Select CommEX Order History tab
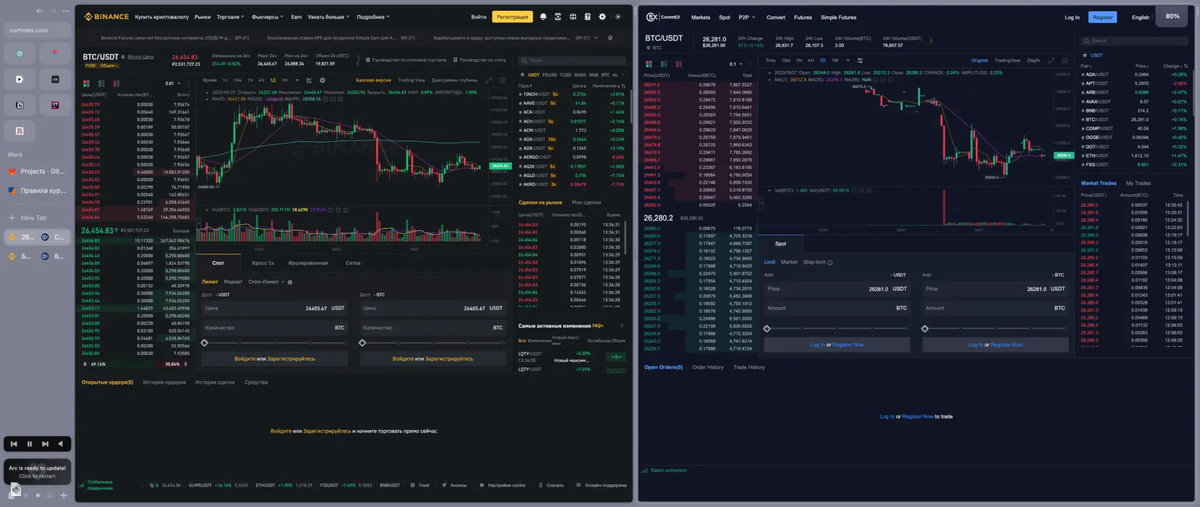Image resolution: width=1200 pixels, height=507 pixels. [x=708, y=367]
